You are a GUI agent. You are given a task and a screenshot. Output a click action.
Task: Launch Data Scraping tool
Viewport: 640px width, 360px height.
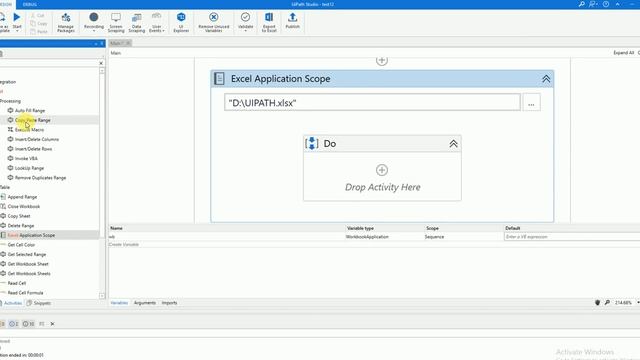136,22
